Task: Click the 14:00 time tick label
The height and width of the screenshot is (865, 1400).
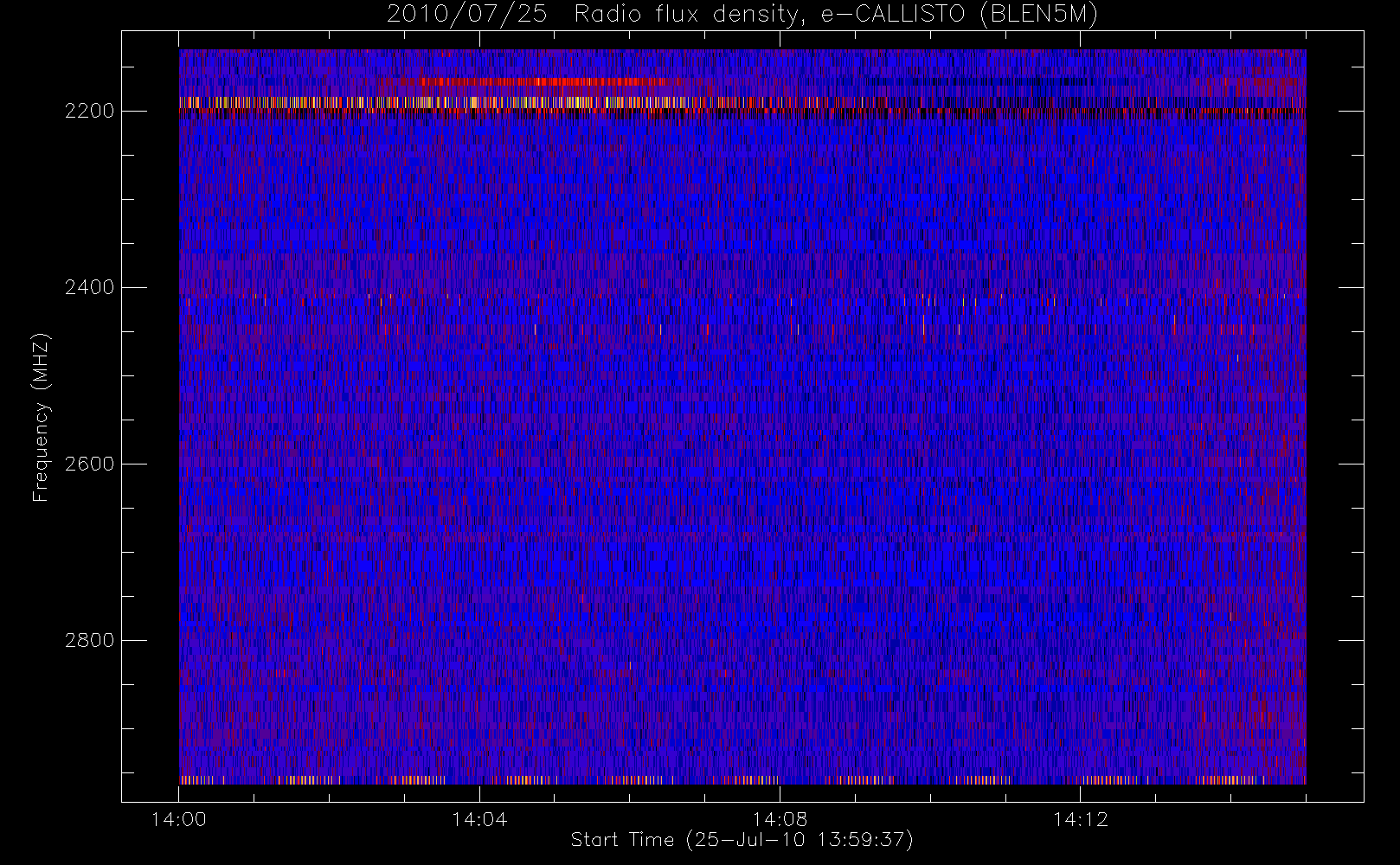Action: pyautogui.click(x=179, y=819)
